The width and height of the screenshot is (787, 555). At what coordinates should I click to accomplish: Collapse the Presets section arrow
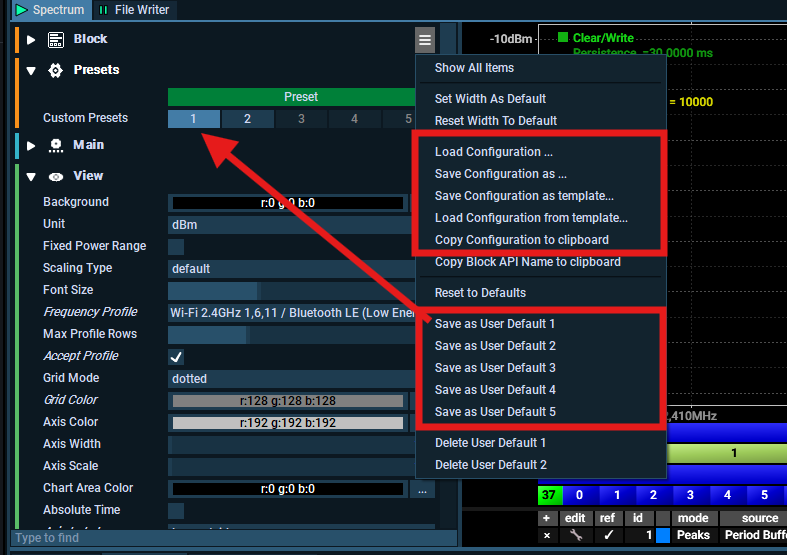coord(31,71)
